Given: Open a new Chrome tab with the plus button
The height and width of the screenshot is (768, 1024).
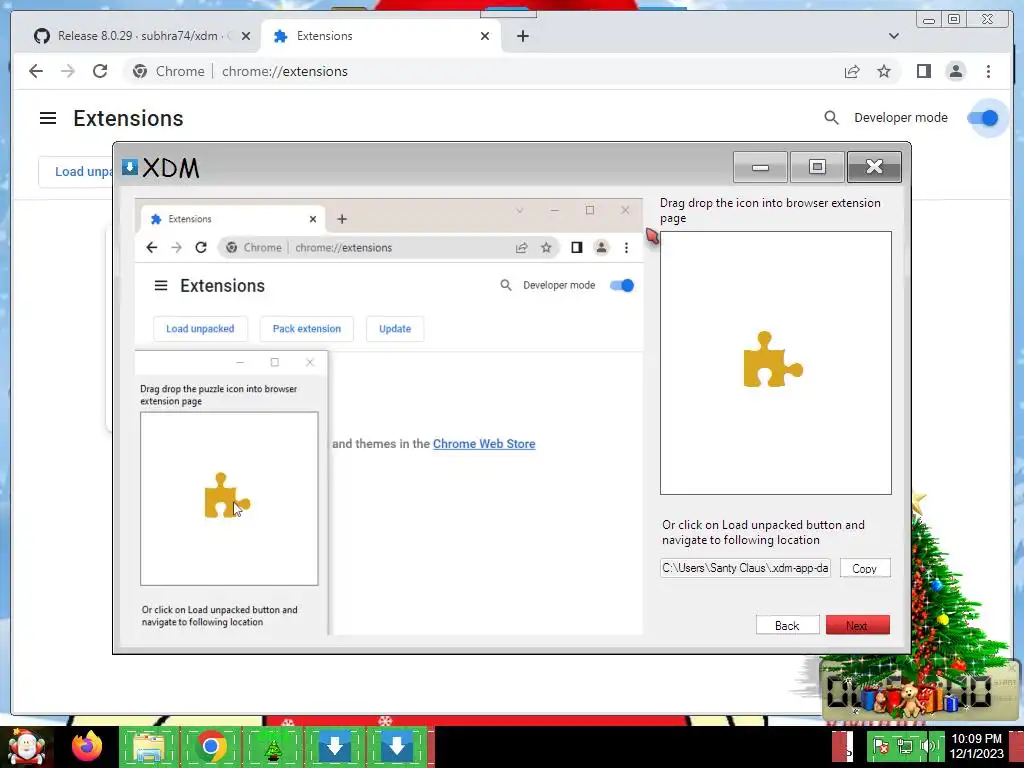Looking at the screenshot, I should click(x=522, y=36).
